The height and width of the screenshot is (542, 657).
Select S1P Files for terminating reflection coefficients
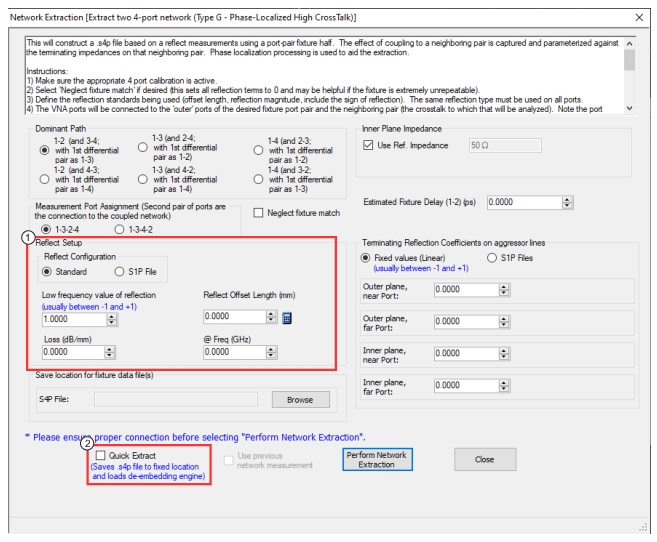(x=493, y=258)
